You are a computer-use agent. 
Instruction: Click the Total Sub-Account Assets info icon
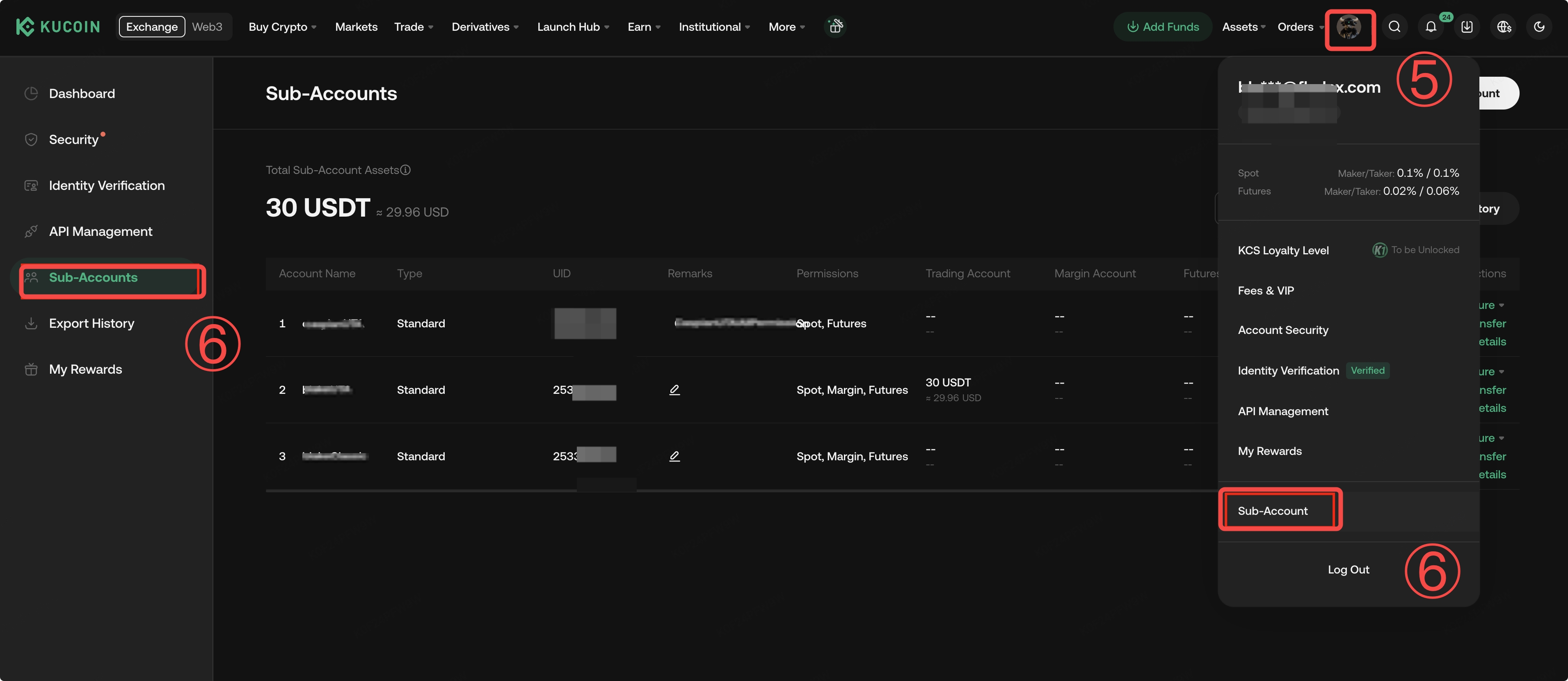pos(405,170)
